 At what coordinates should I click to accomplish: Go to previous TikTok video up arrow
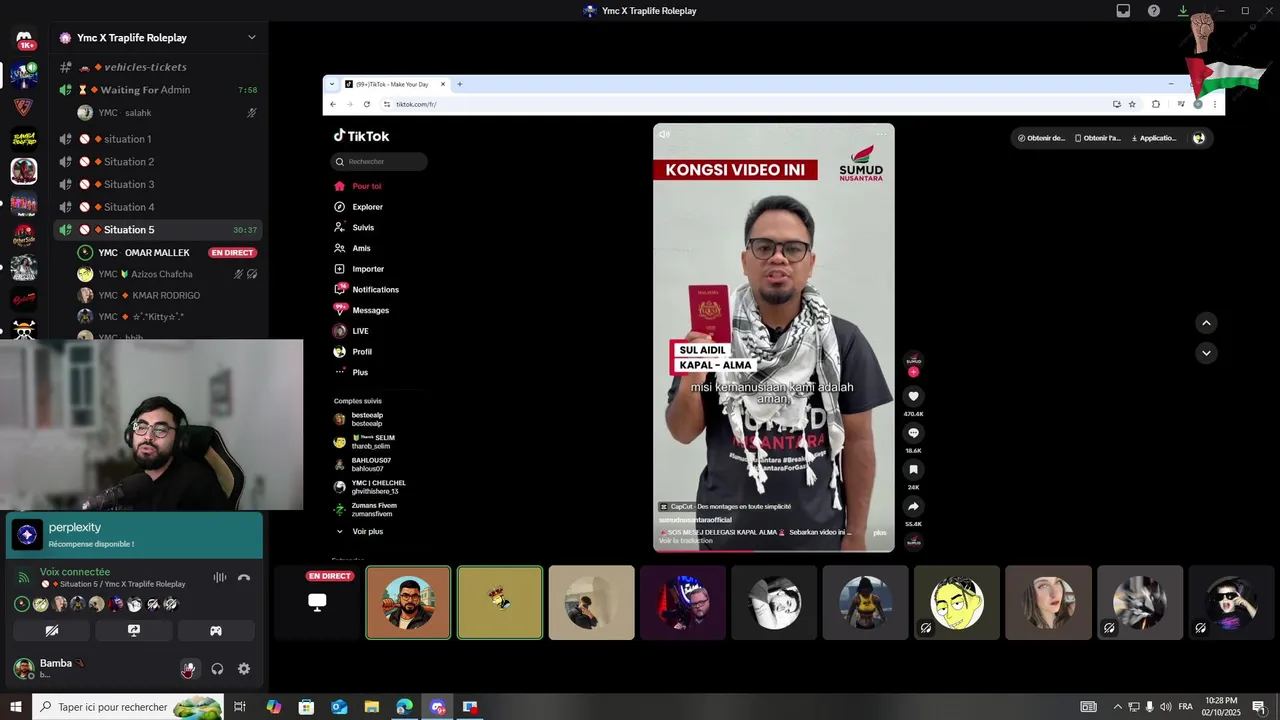coord(1206,323)
